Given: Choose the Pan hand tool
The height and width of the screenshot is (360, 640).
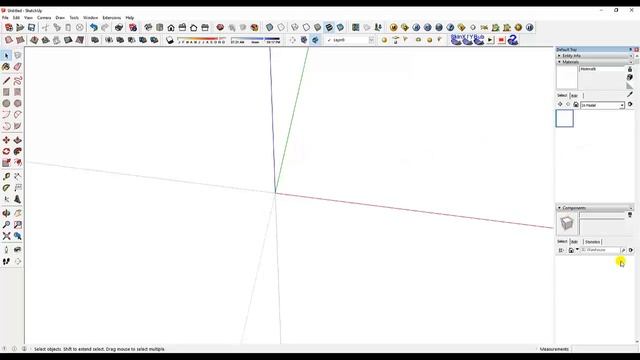Looking at the screenshot, I should point(18,213).
